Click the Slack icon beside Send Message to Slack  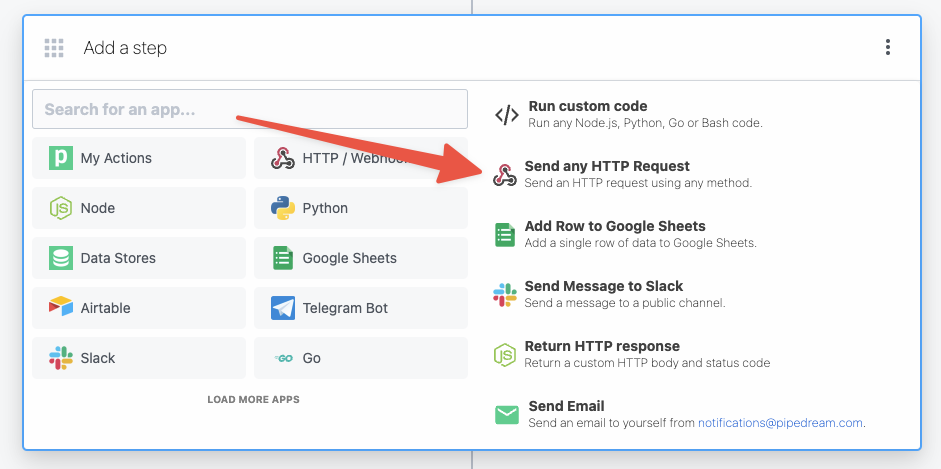tap(505, 294)
